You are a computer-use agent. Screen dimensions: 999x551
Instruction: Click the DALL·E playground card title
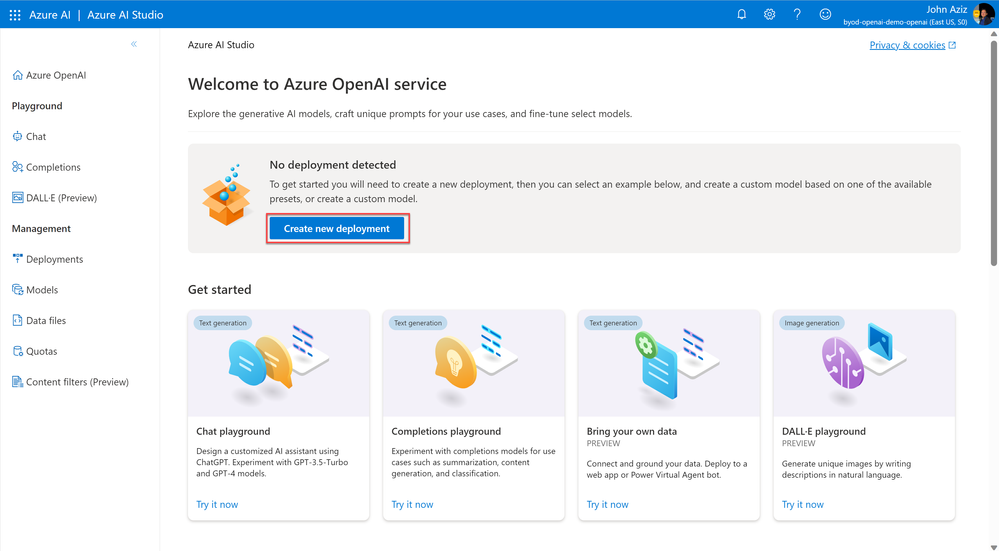tap(824, 431)
